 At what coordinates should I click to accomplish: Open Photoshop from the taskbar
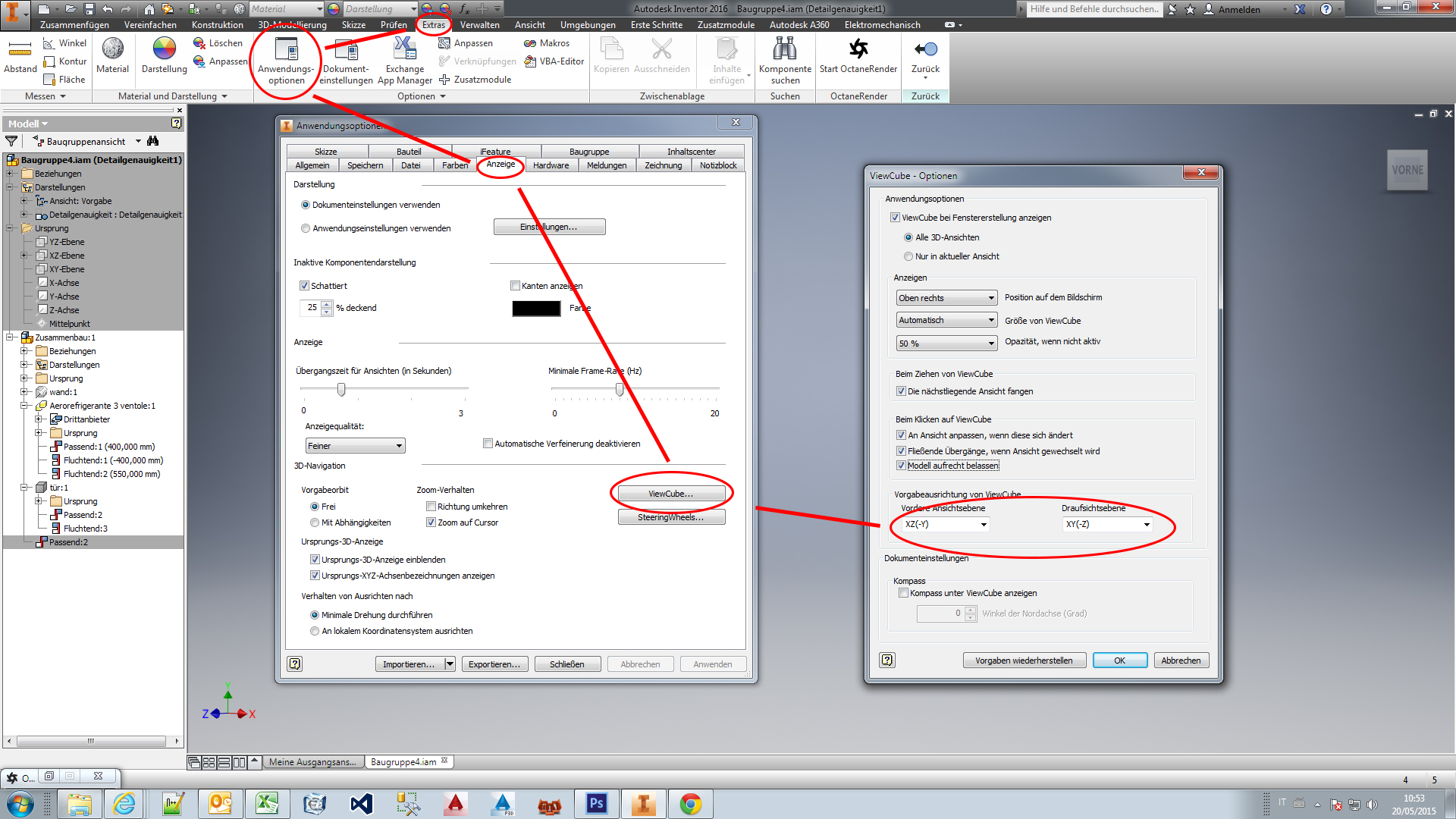pos(596,803)
